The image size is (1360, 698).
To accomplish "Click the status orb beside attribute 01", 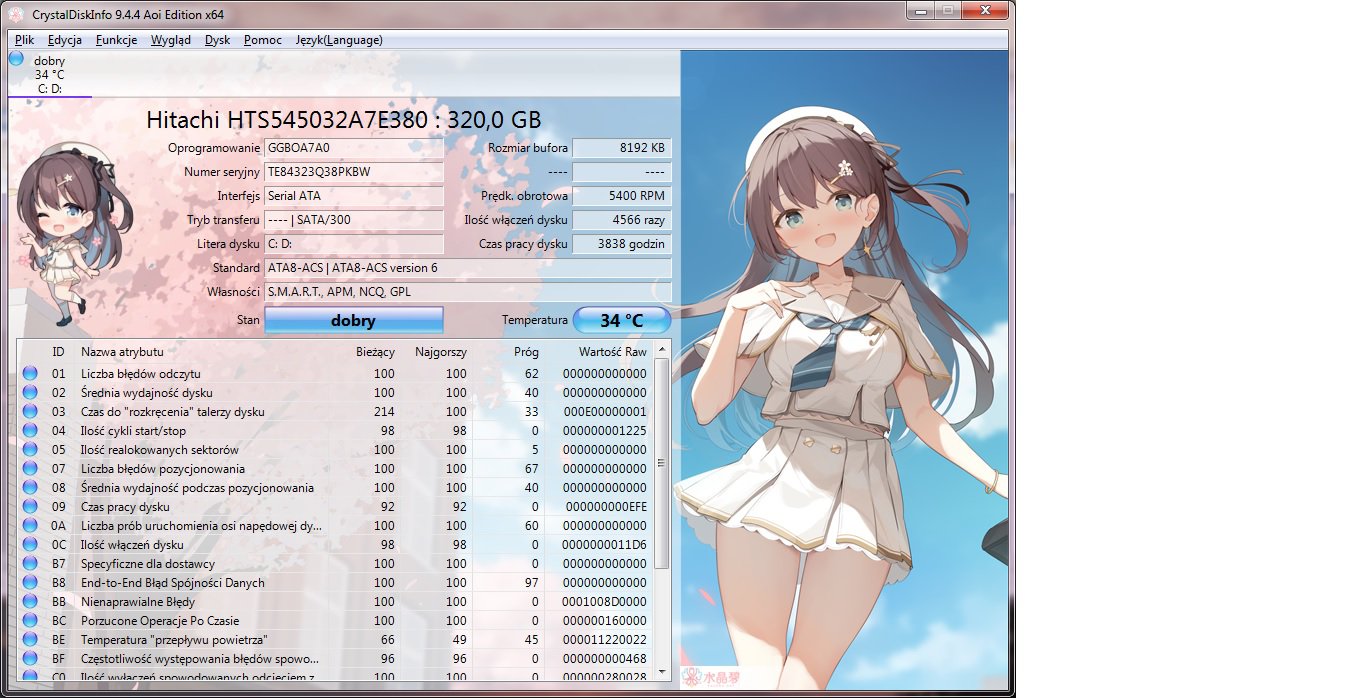I will click(x=30, y=373).
